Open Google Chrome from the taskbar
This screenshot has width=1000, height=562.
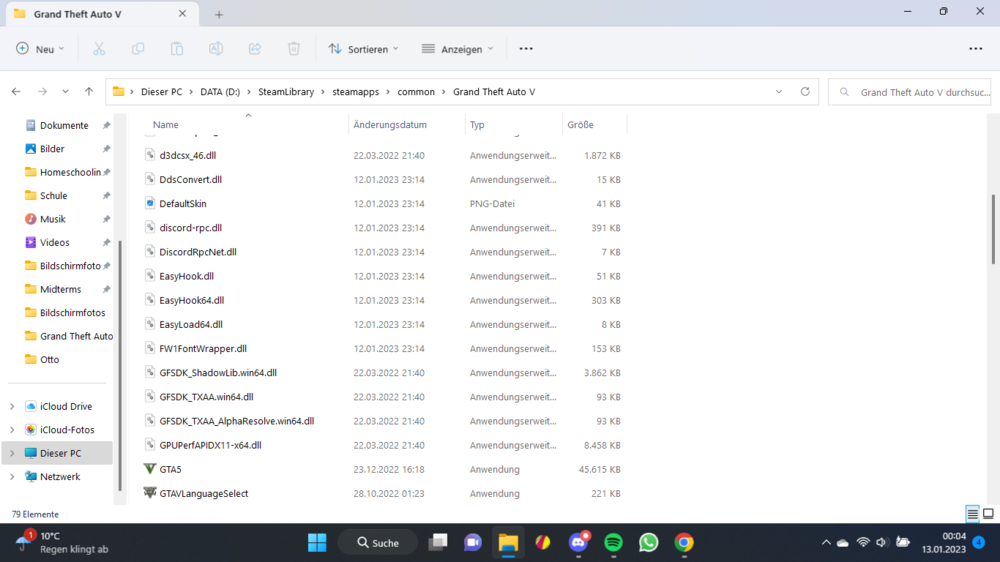click(684, 542)
